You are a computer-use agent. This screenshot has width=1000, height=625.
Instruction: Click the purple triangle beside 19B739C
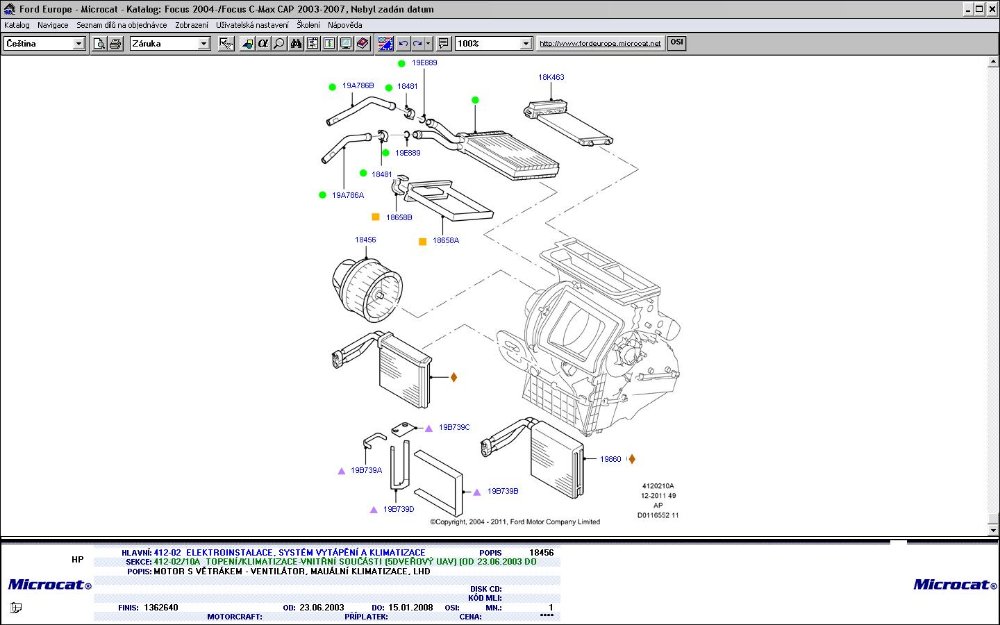(x=429, y=427)
